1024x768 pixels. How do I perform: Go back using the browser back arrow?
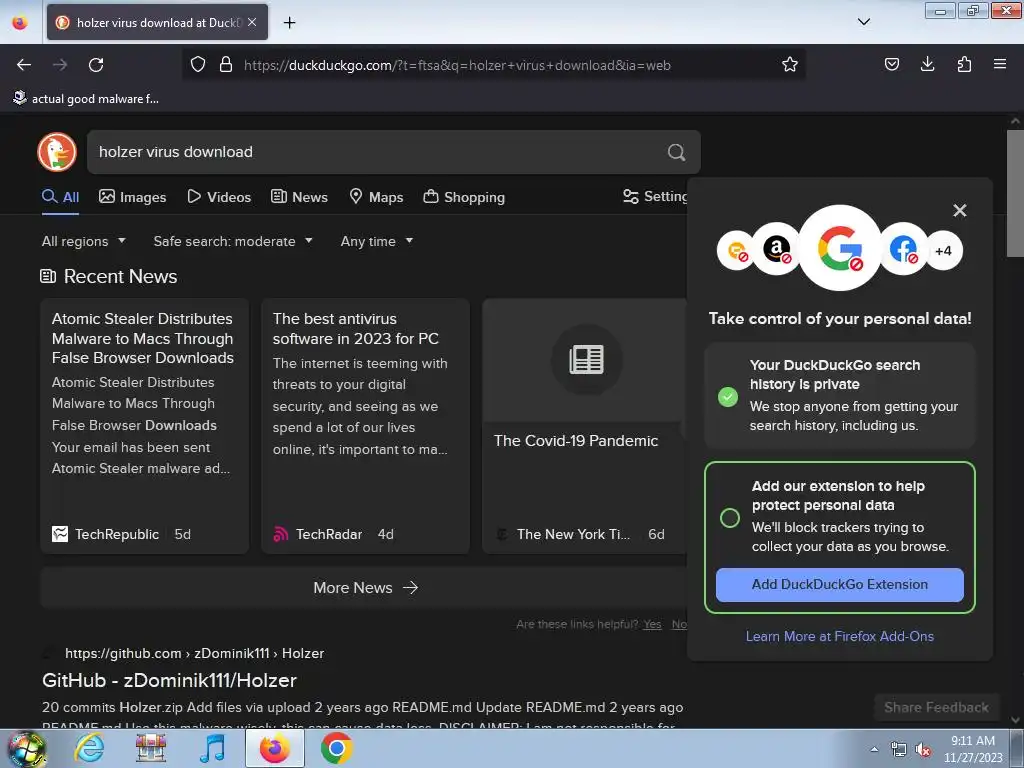24,65
